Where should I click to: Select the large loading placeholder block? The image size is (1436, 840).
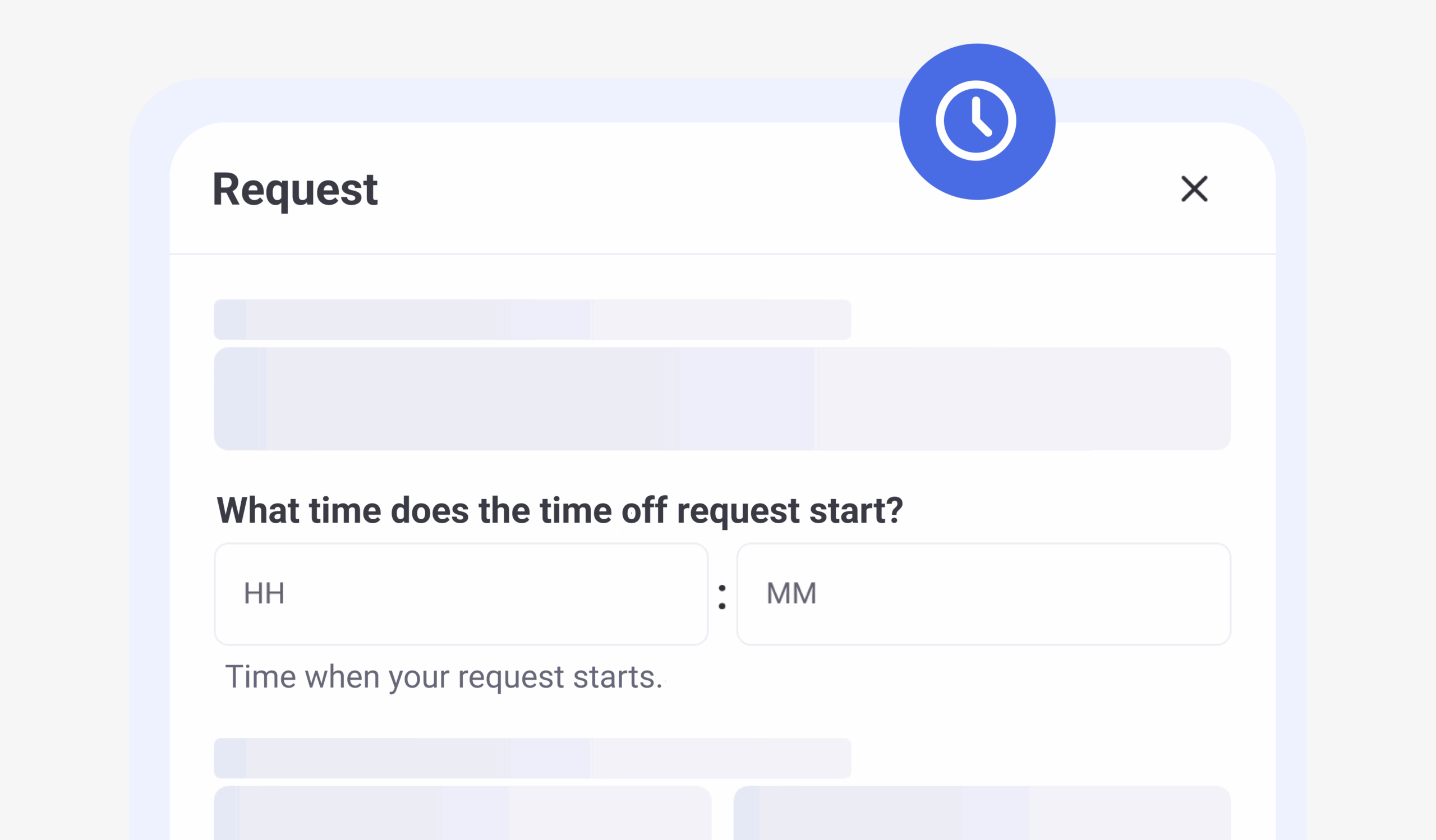(722, 399)
